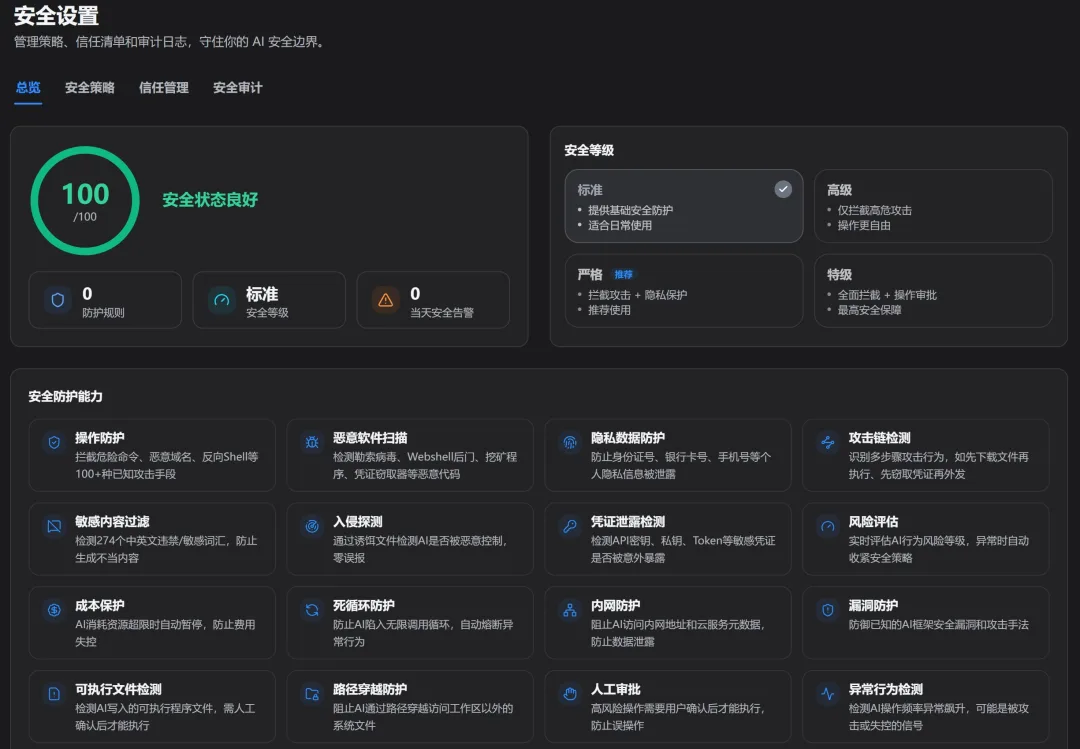Click the radar icon for 入侵探测
Viewport: 1080px width, 749px height.
[312, 526]
